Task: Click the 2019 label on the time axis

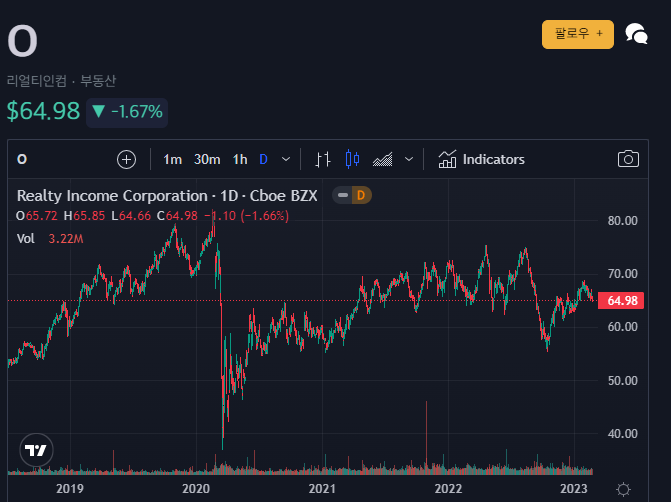Action: pyautogui.click(x=70, y=489)
